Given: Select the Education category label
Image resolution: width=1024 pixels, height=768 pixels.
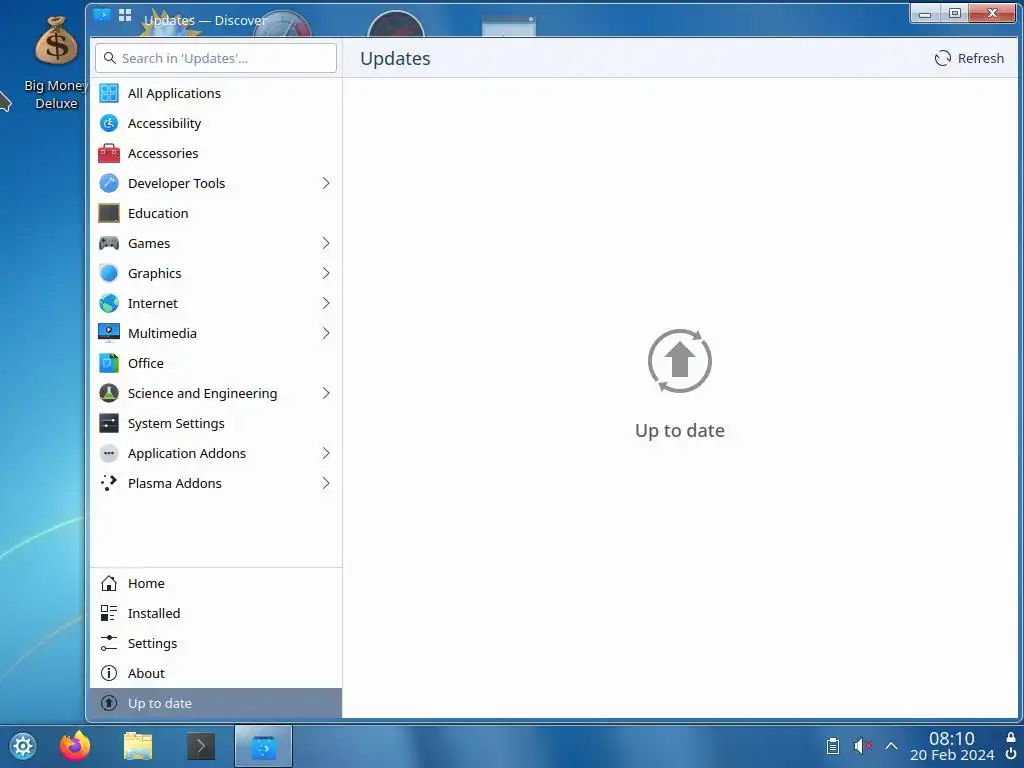Looking at the screenshot, I should click(158, 214).
